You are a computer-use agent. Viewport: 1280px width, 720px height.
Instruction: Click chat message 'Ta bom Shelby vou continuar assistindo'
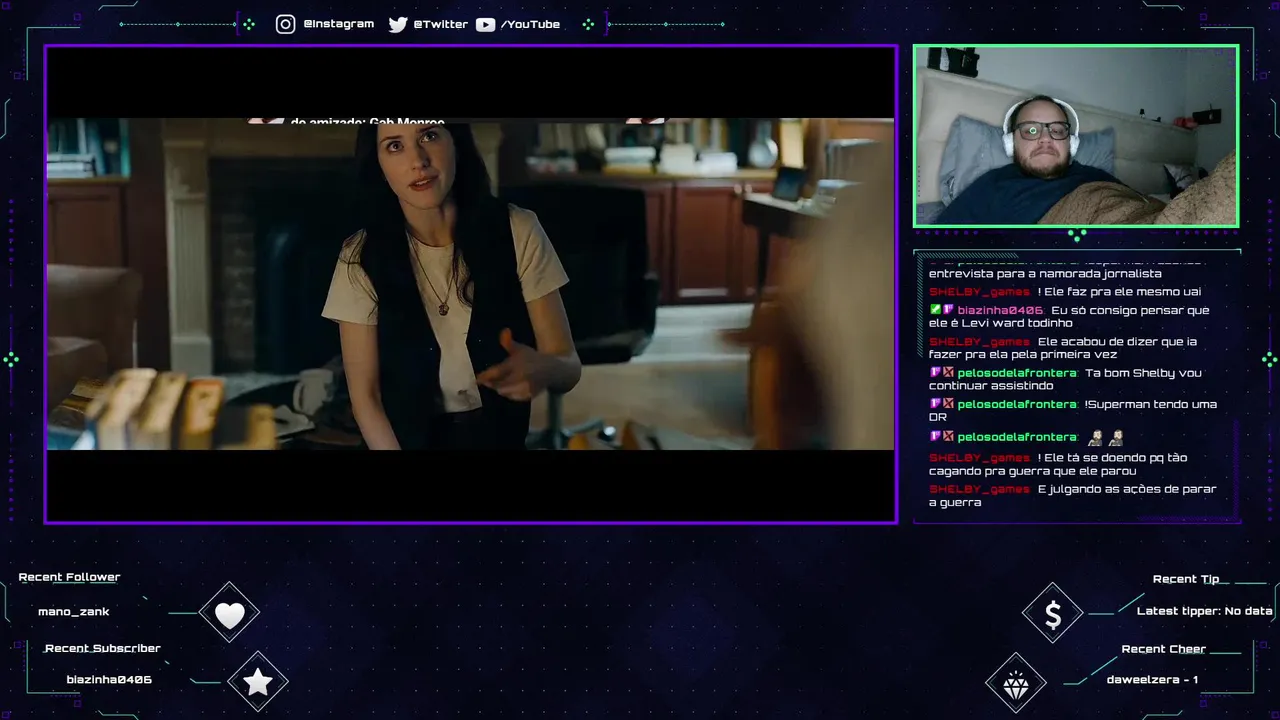coord(1066,379)
